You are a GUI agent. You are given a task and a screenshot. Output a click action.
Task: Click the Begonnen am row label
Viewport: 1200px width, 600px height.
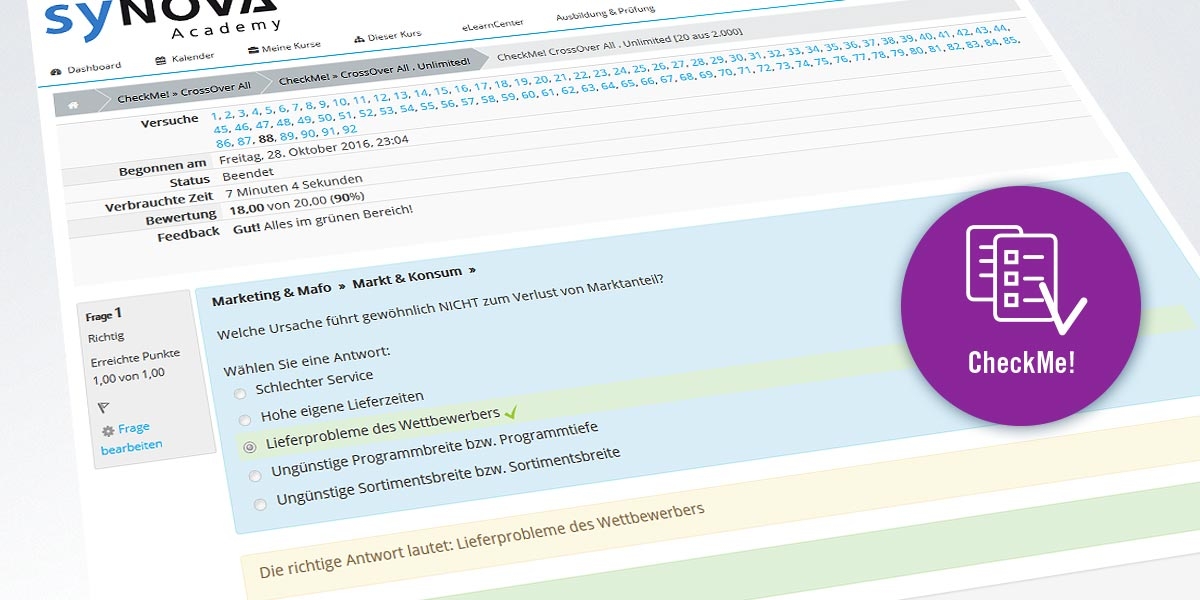pos(163,167)
